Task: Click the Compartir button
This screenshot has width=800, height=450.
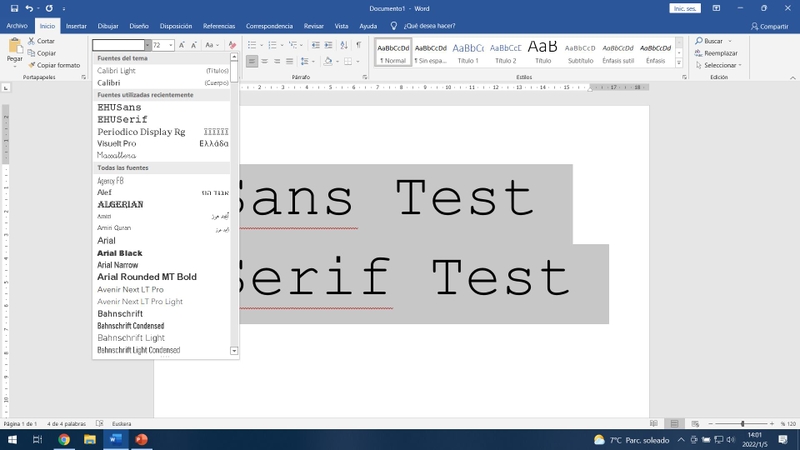Action: coord(769,26)
